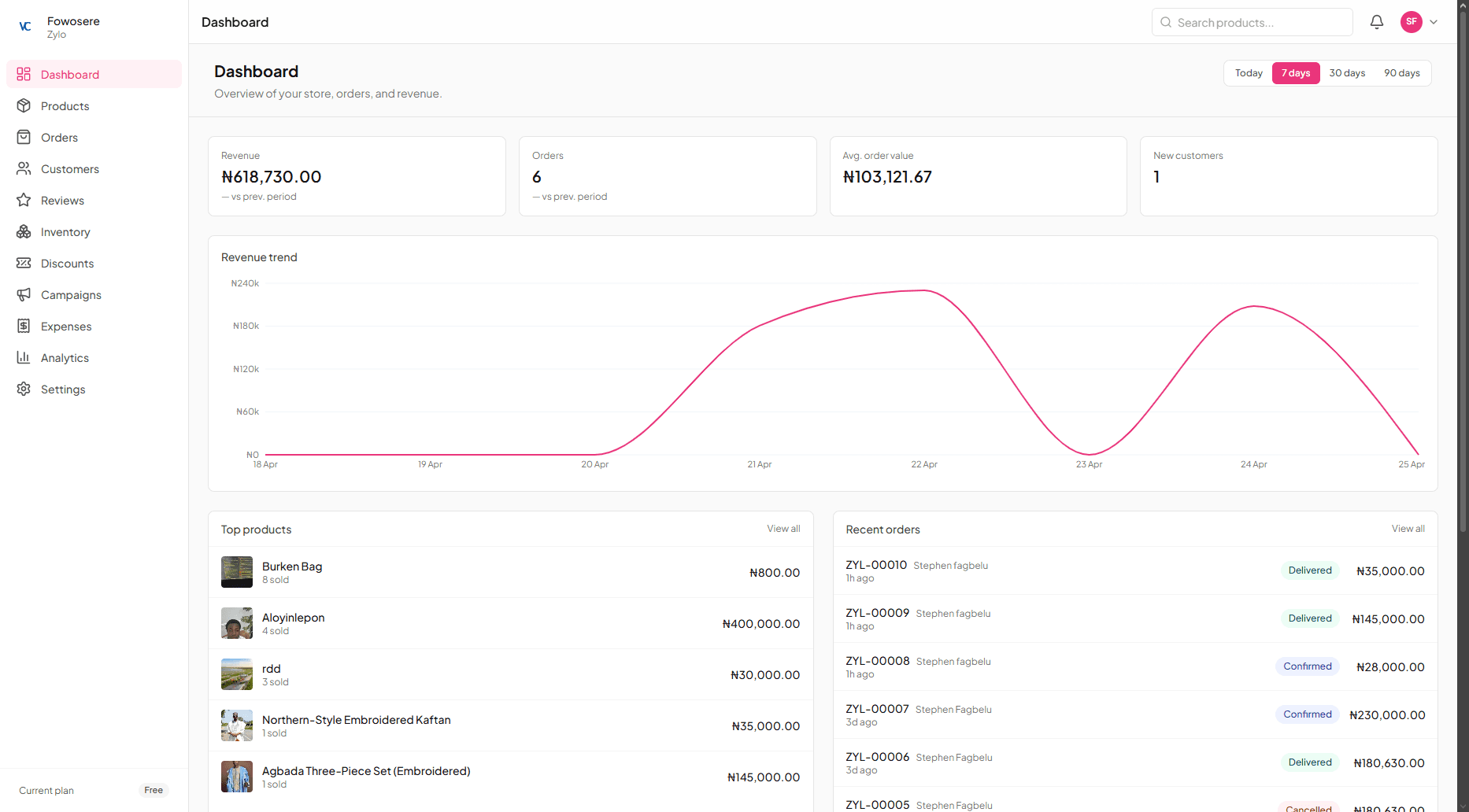Click the 22 Apr chart axis label
This screenshot has width=1469, height=812.
924,464
